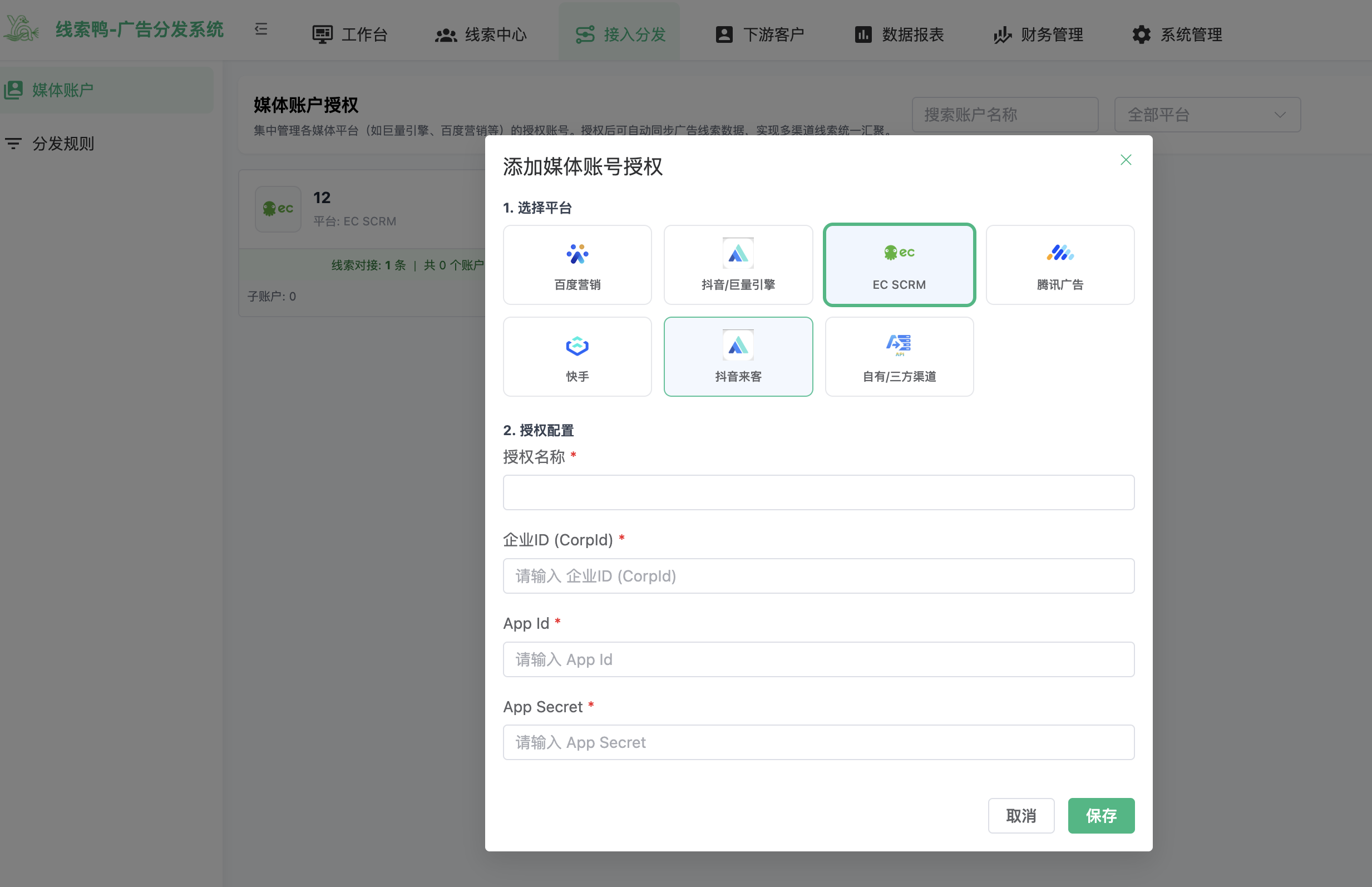Go to 线索中心 tab
This screenshot has height=887, width=1372.
[x=480, y=34]
